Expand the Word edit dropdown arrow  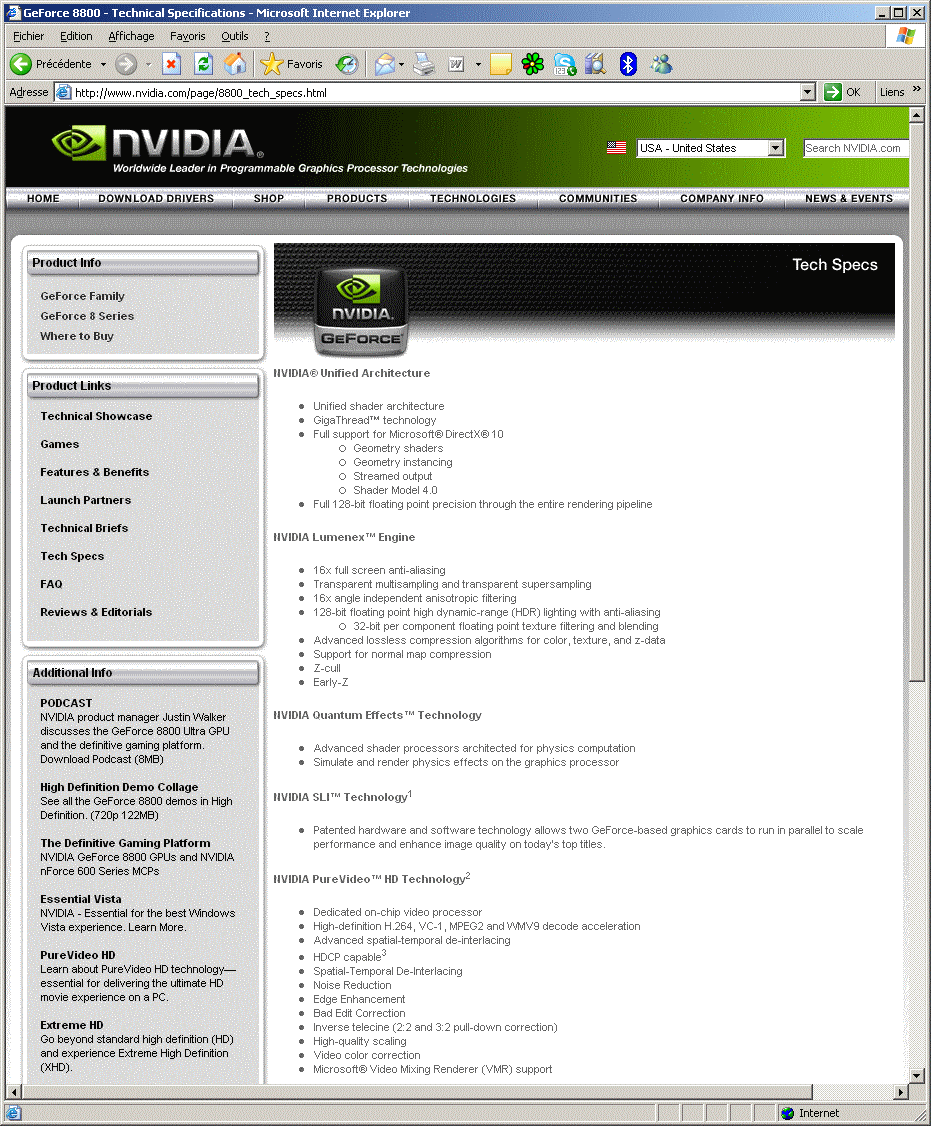point(478,64)
